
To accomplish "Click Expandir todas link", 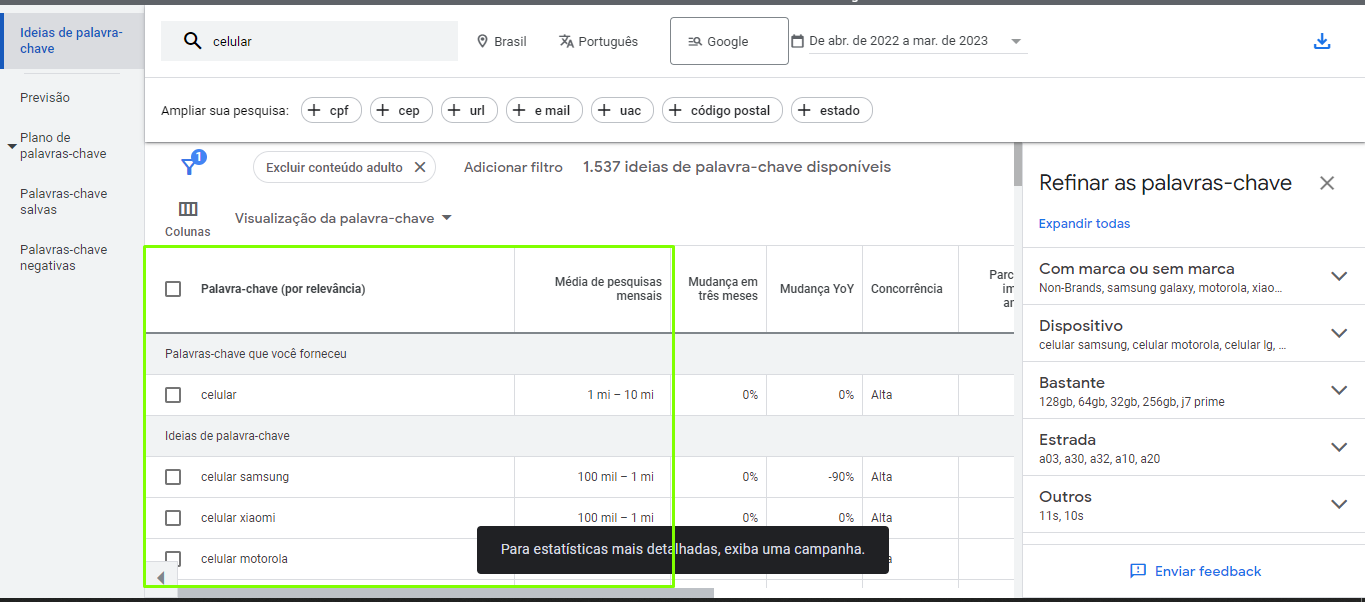I will 1084,224.
